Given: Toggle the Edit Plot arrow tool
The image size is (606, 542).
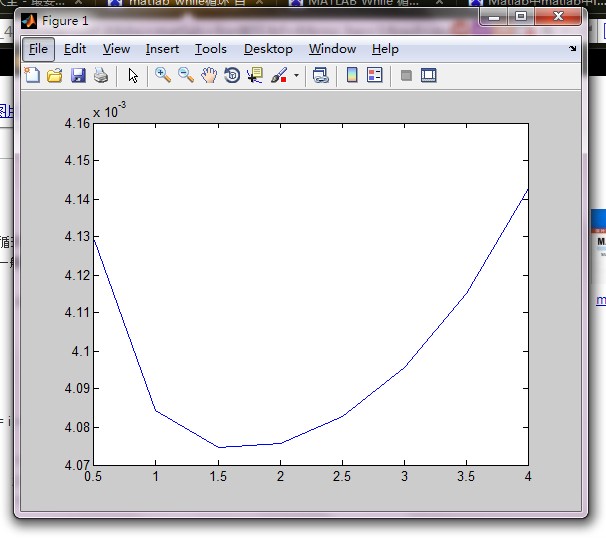Looking at the screenshot, I should (x=133, y=75).
